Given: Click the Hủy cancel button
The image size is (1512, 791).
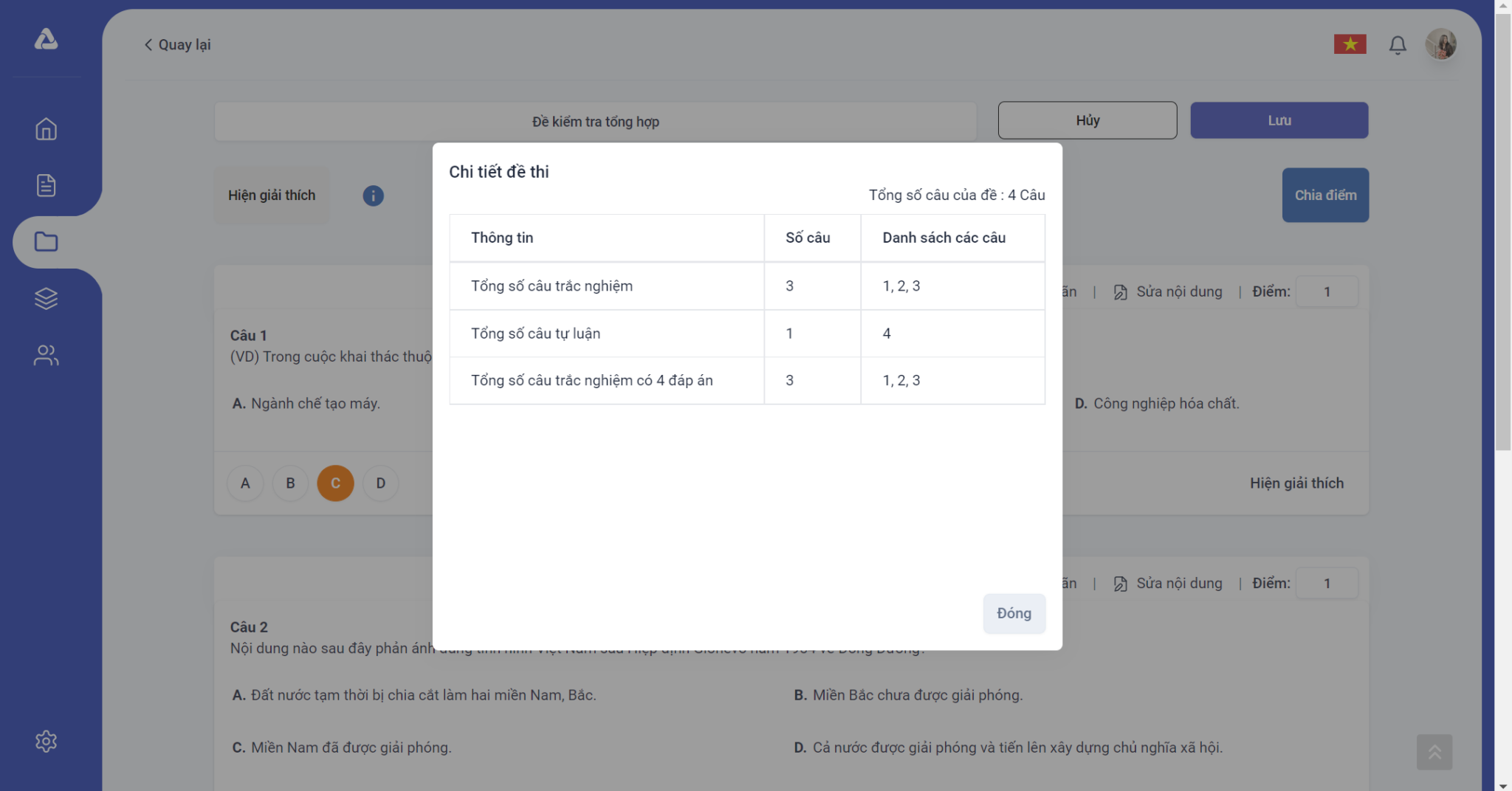Looking at the screenshot, I should click(x=1087, y=120).
